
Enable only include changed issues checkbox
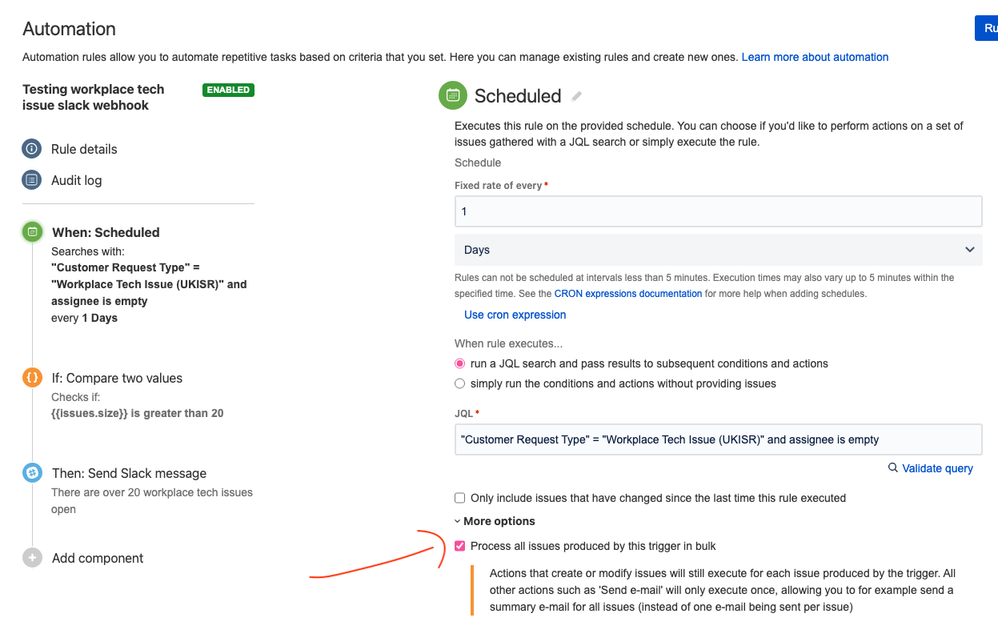[x=460, y=498]
